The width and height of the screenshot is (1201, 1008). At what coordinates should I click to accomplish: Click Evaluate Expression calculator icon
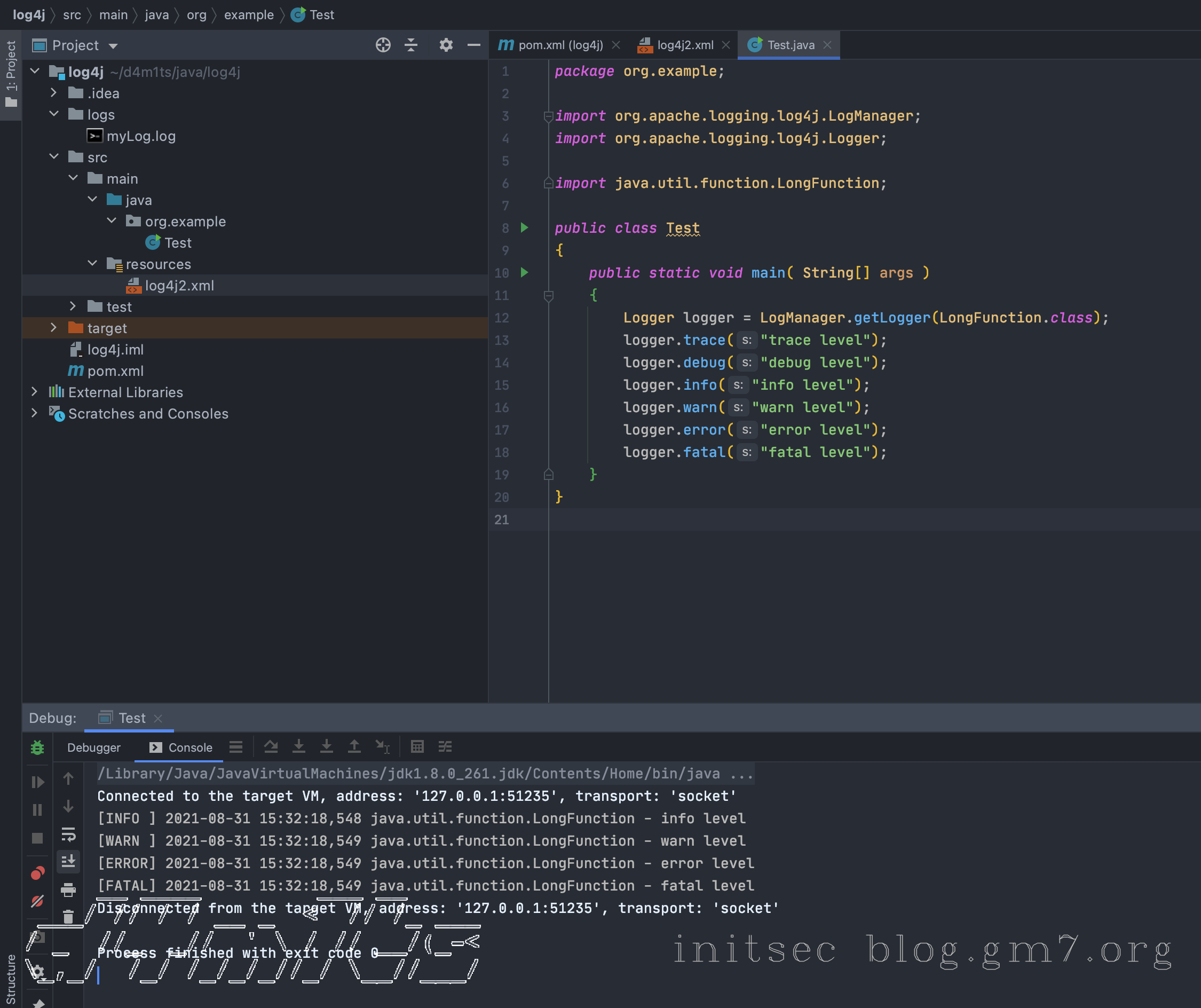coord(417,746)
